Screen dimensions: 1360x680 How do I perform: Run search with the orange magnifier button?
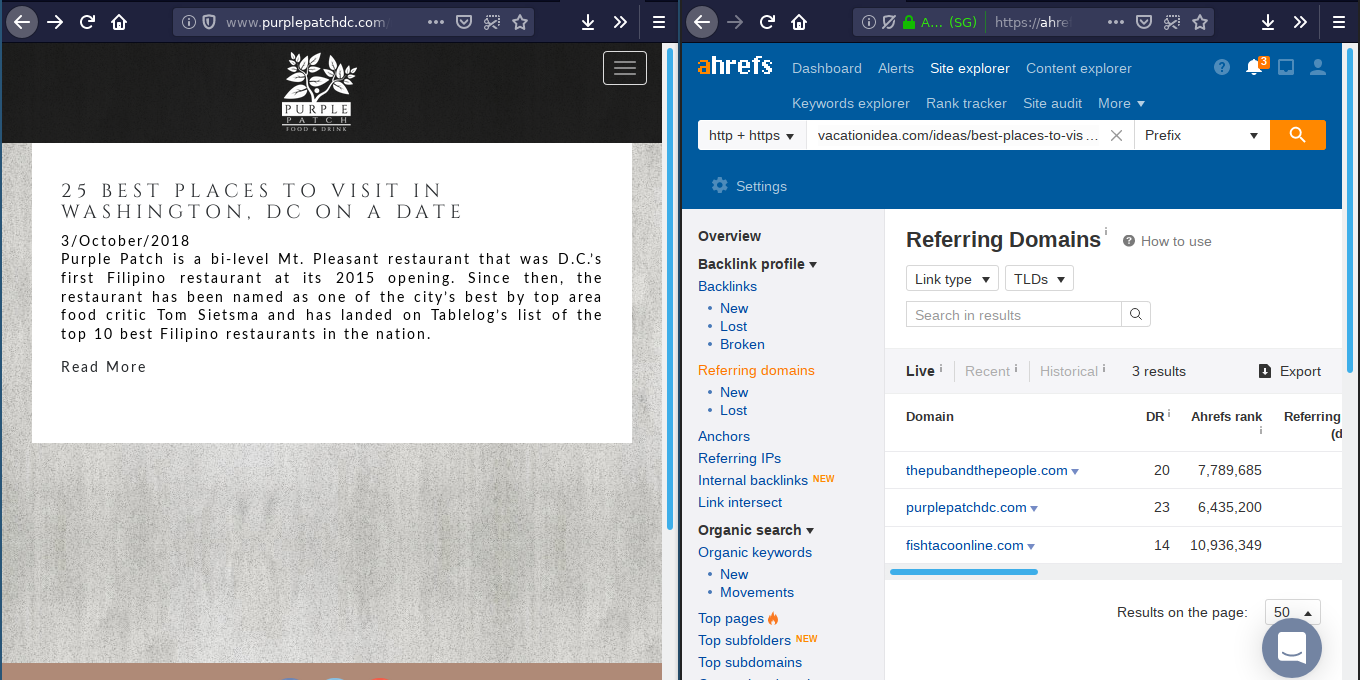[1298, 135]
